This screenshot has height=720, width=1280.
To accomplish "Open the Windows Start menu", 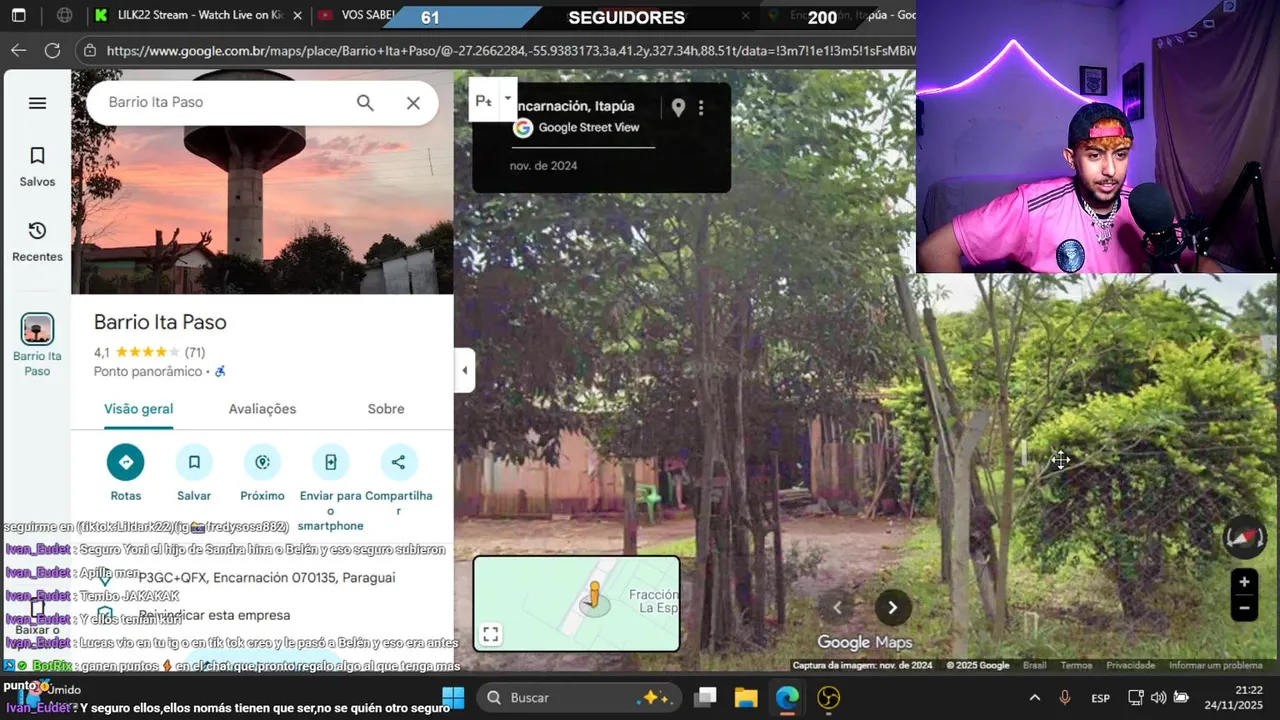I will tap(453, 697).
